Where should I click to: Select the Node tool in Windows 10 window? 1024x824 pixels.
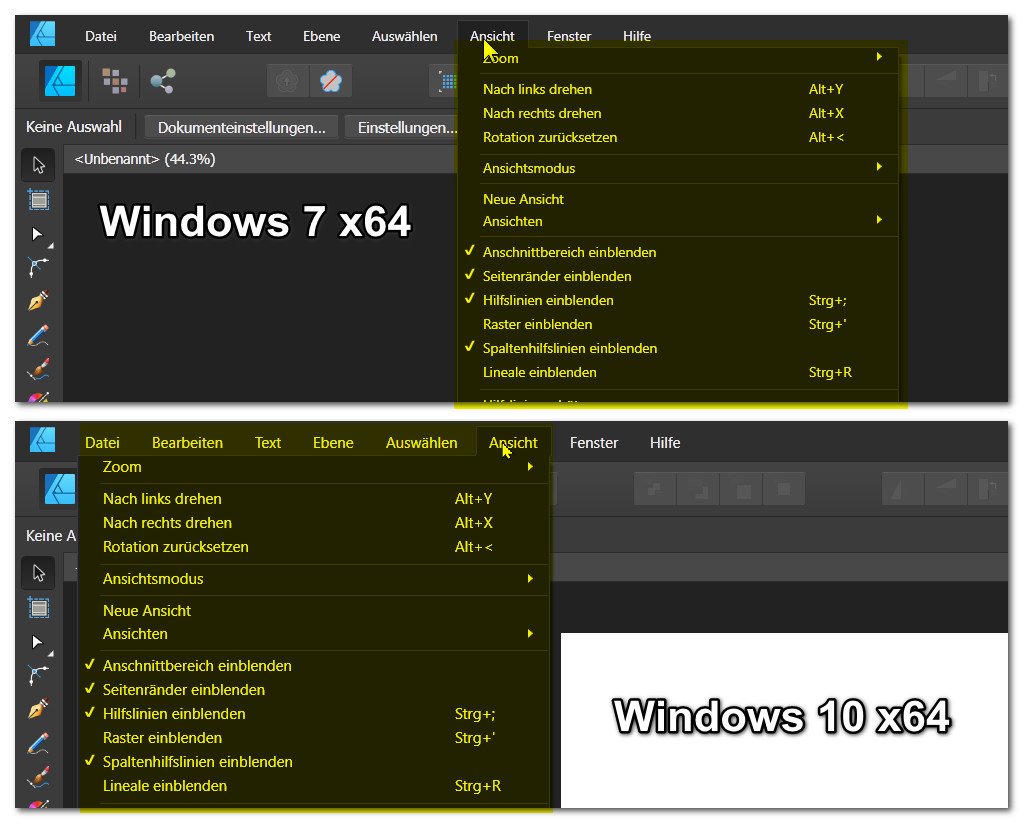(39, 642)
